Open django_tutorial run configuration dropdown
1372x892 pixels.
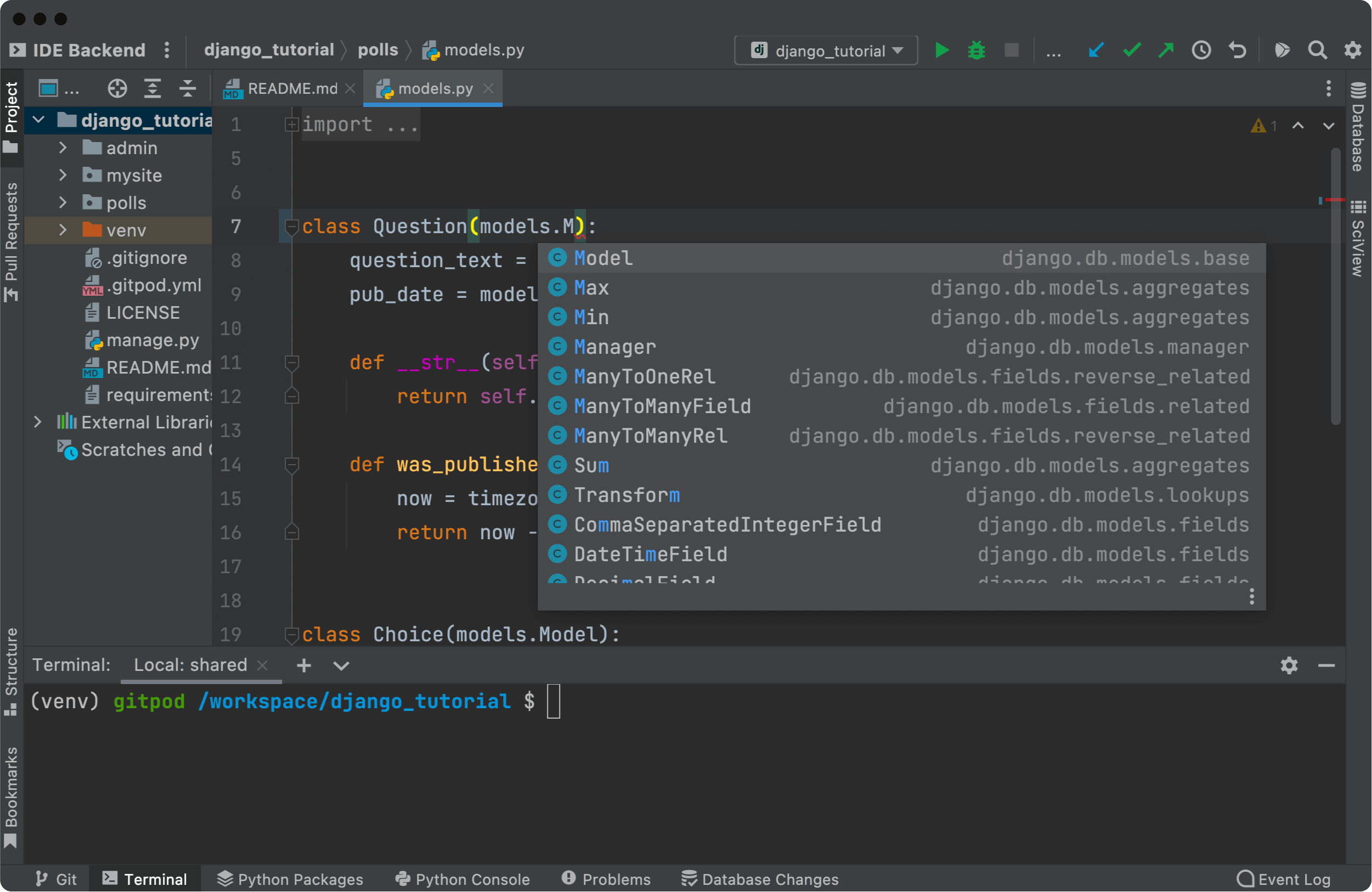(x=826, y=50)
